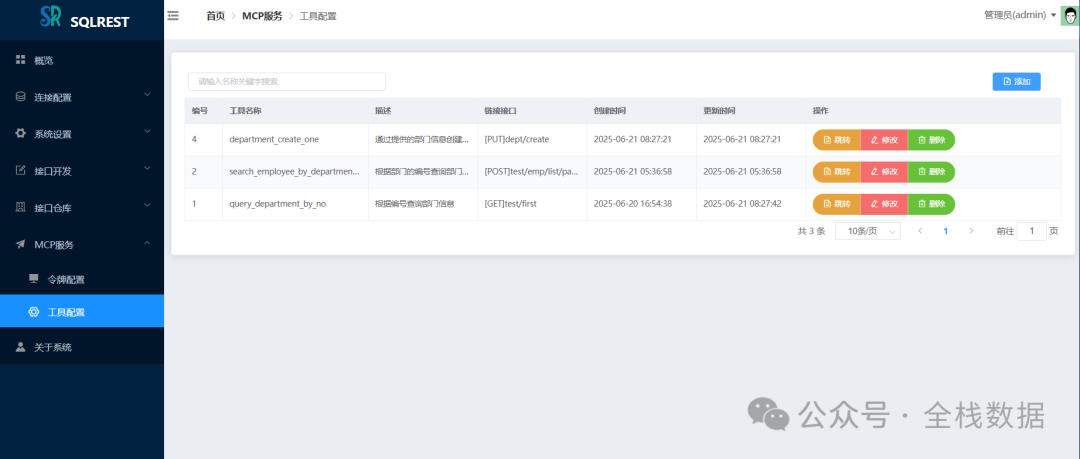The width and height of the screenshot is (1080, 459).
Task: Click the 关于系统 person icon
Action: [x=21, y=347]
